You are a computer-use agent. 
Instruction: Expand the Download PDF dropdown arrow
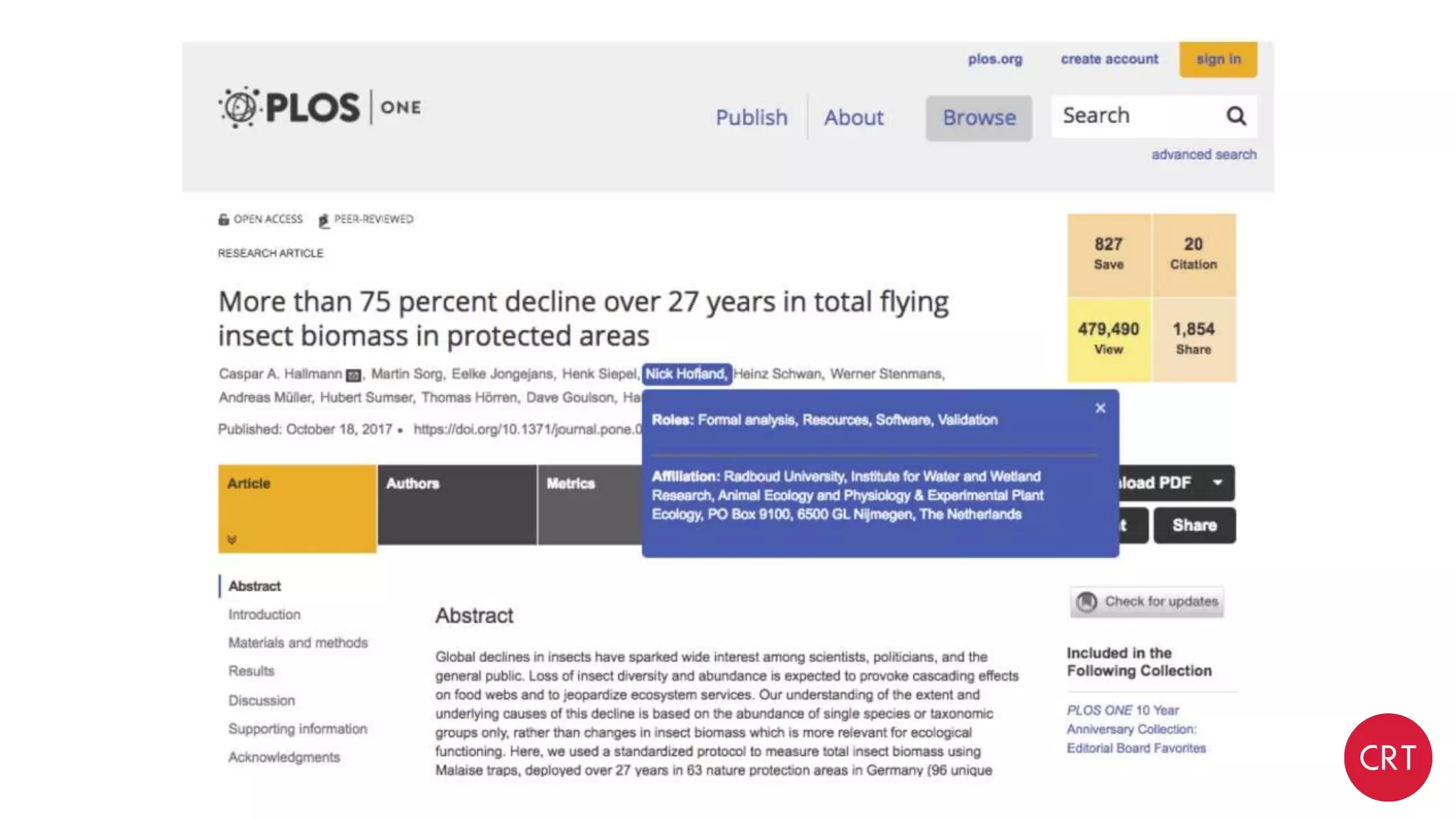[1217, 483]
